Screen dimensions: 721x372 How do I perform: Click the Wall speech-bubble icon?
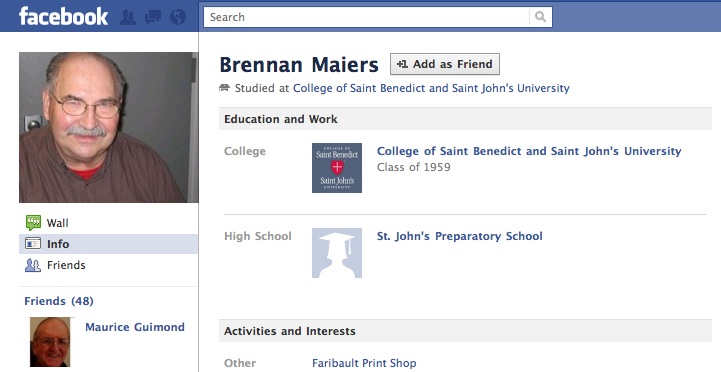click(x=33, y=223)
